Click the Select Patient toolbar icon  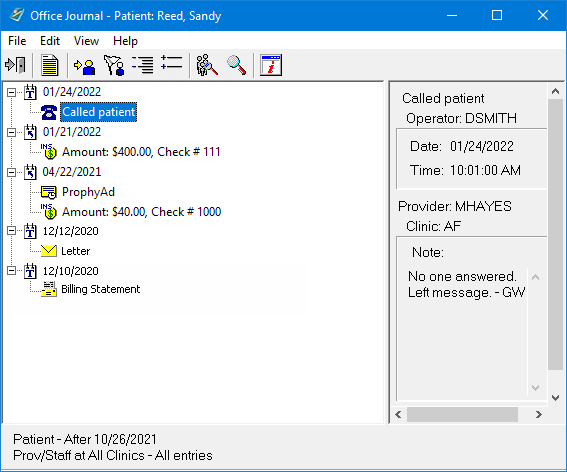[x=84, y=66]
